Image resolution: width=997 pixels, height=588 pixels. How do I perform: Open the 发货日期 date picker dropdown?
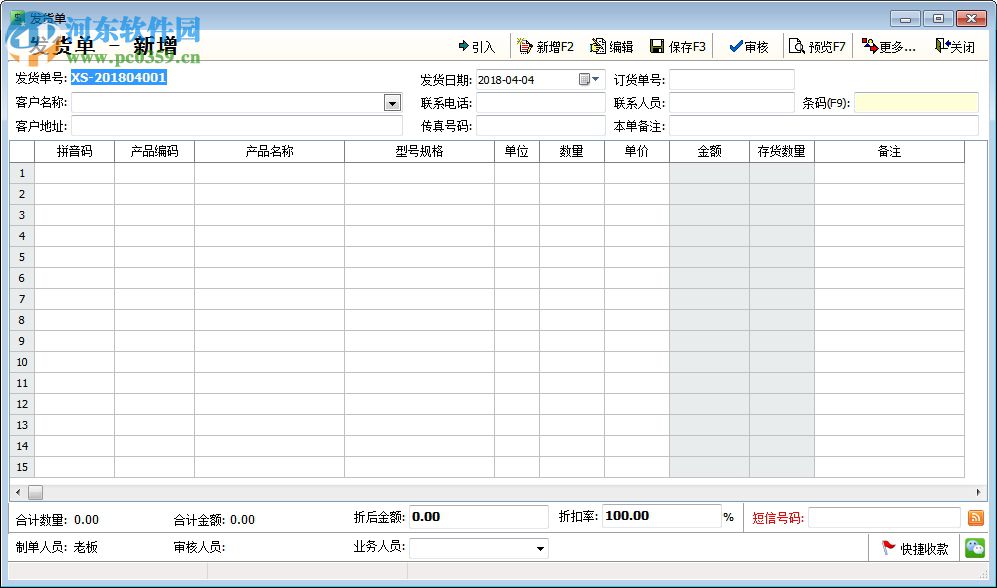(x=590, y=79)
